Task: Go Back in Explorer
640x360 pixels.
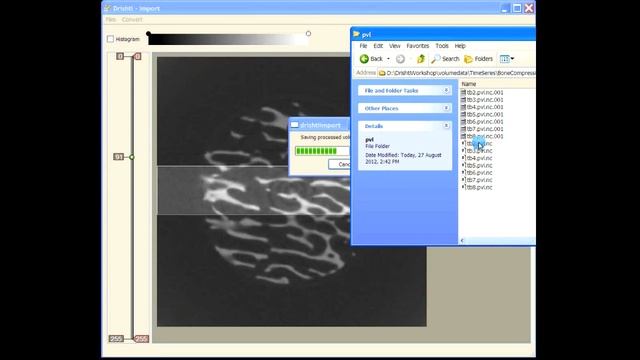Action: point(371,59)
